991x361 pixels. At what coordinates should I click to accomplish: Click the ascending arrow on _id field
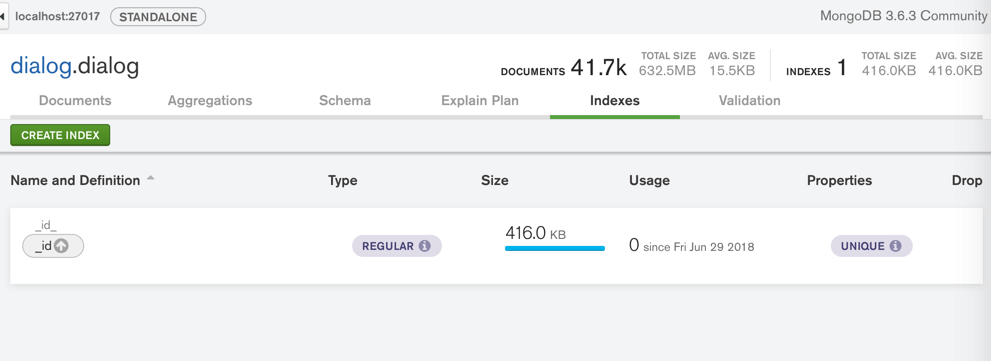pyautogui.click(x=61, y=247)
